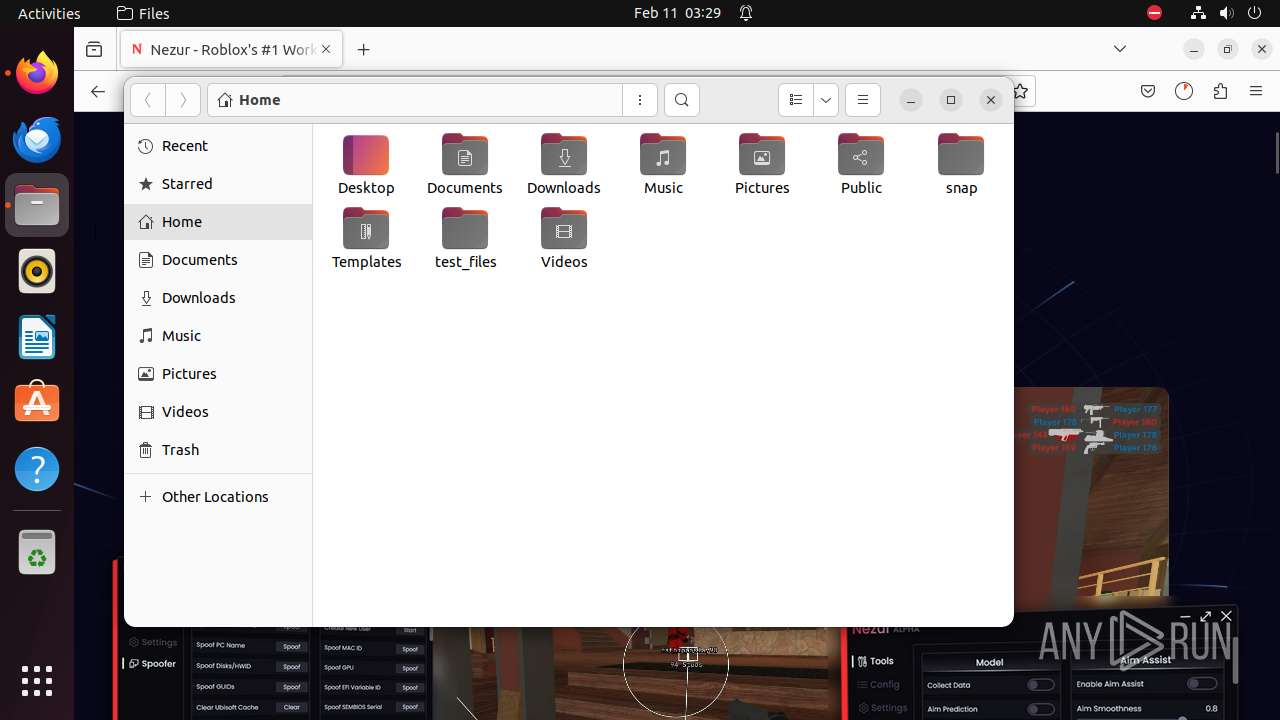1280x720 pixels.
Task: Select Recent in the sidebar
Action: coord(218,146)
